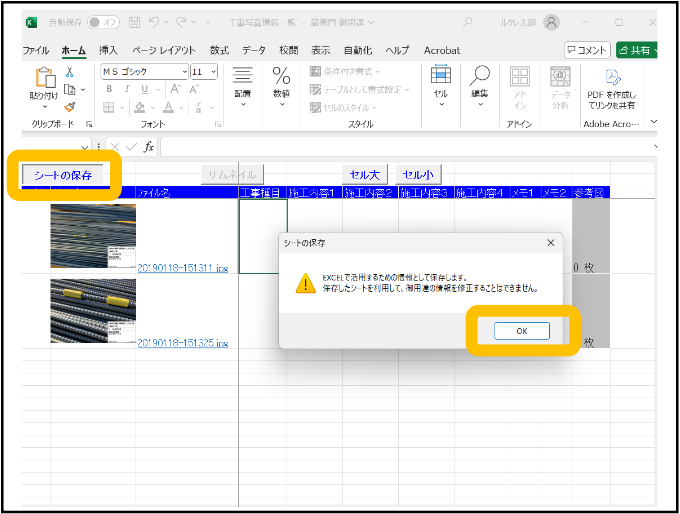Click the sheet save button on the worksheet
Screen dimensions: 680x514
point(63,175)
